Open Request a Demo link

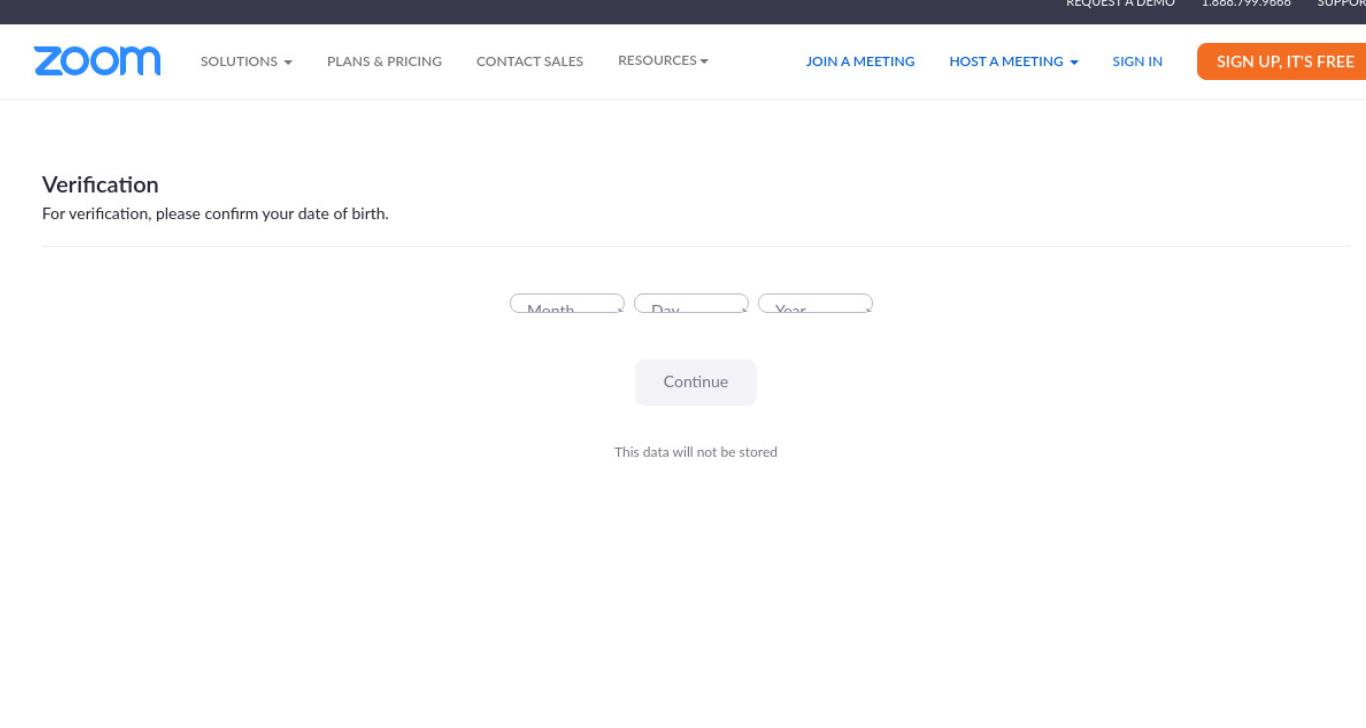point(1120,4)
